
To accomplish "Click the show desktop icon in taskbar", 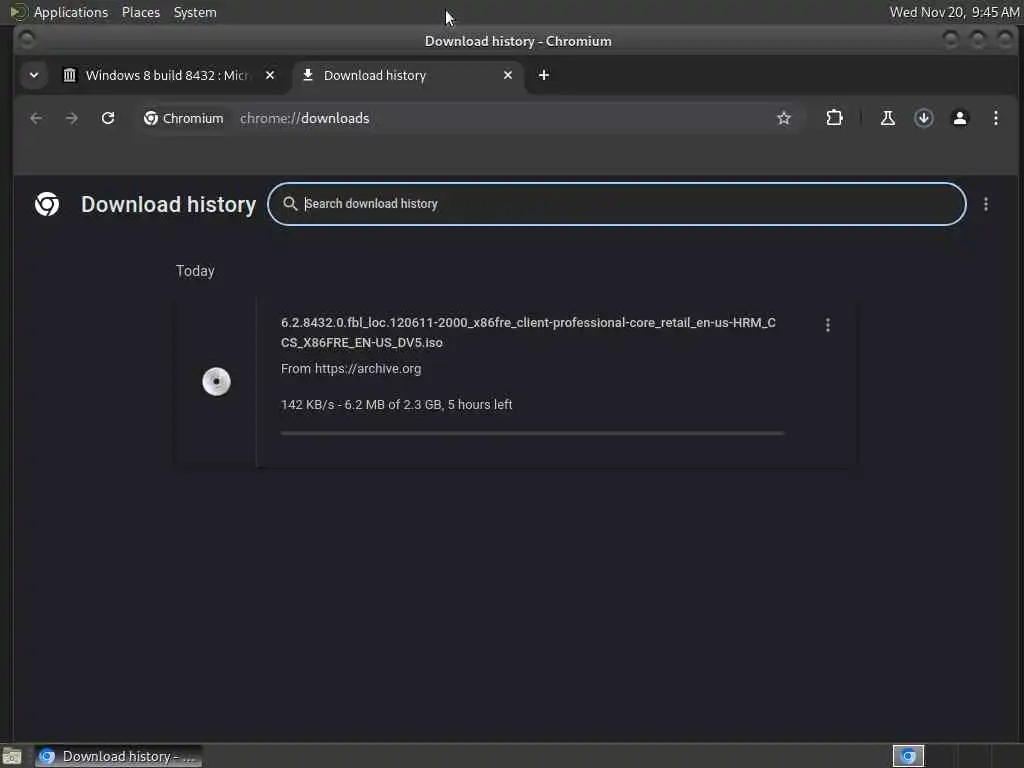I will pos(12,756).
